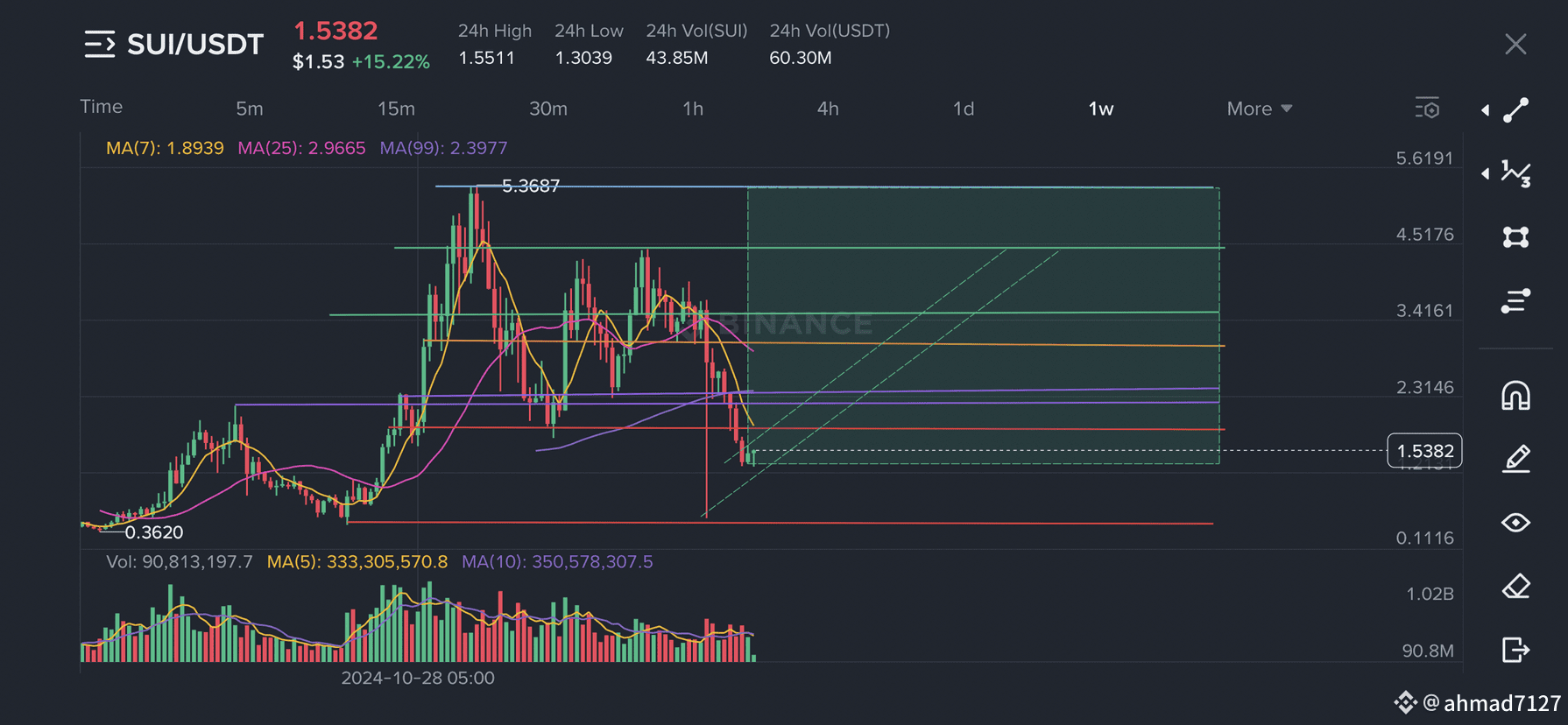Click the @ahmad7127 username watermark
This screenshot has width=1568, height=725.
point(1492,703)
